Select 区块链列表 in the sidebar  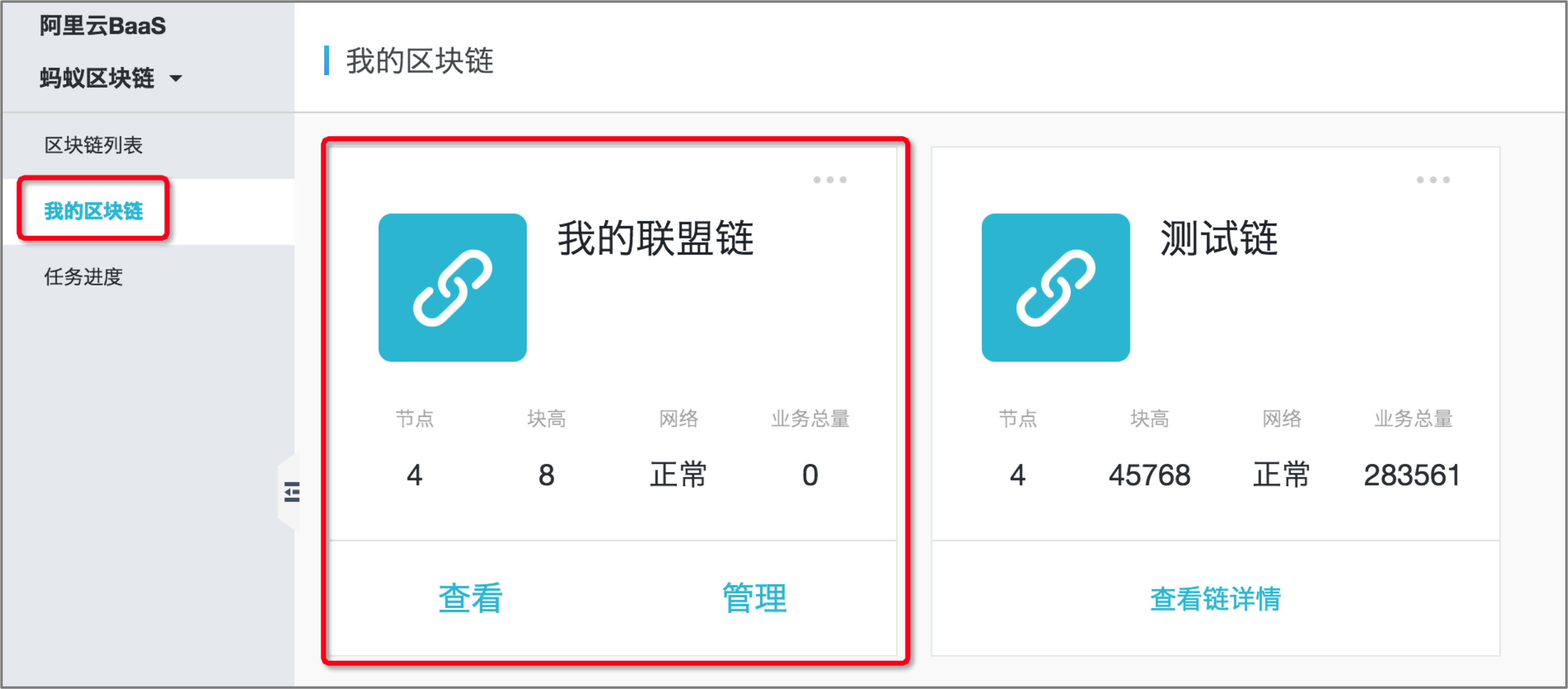(x=93, y=145)
